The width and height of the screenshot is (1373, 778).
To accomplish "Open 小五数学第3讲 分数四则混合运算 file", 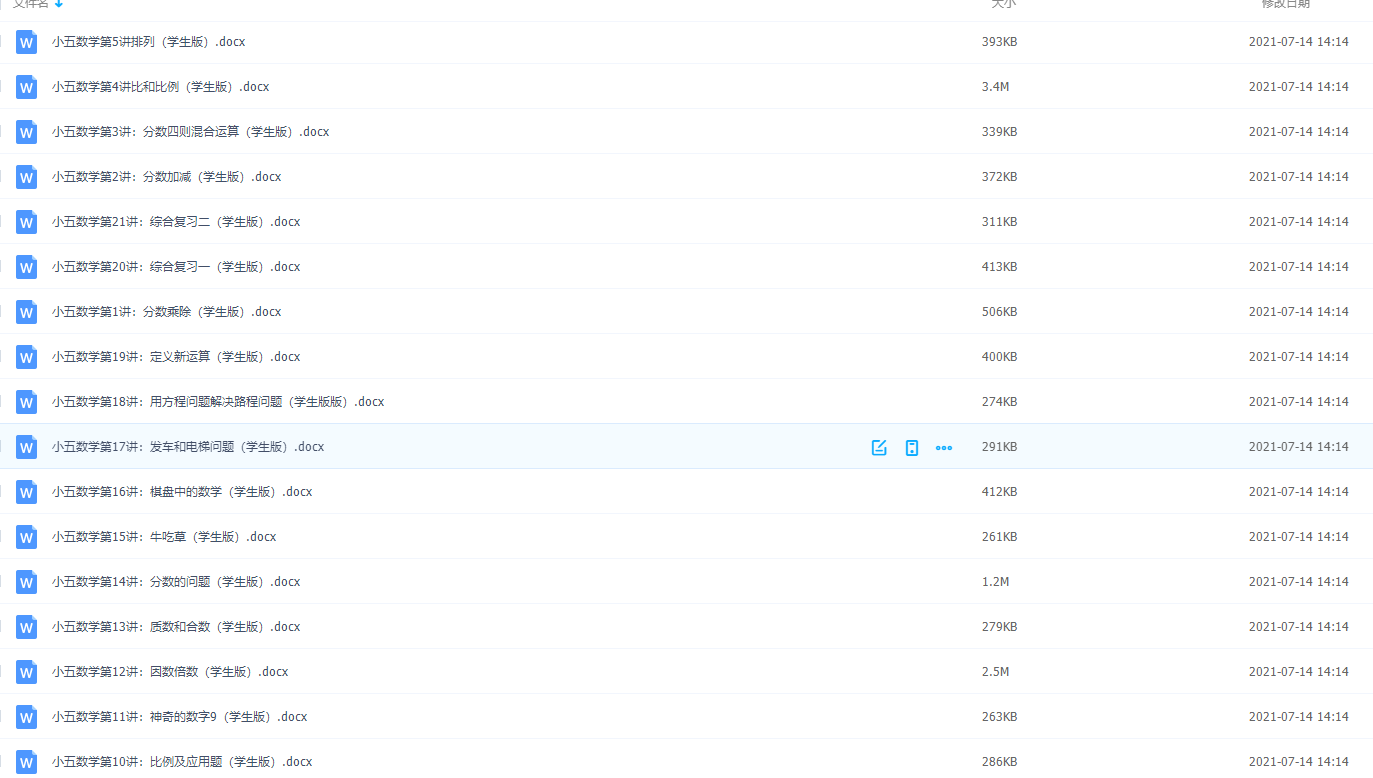I will (x=190, y=132).
